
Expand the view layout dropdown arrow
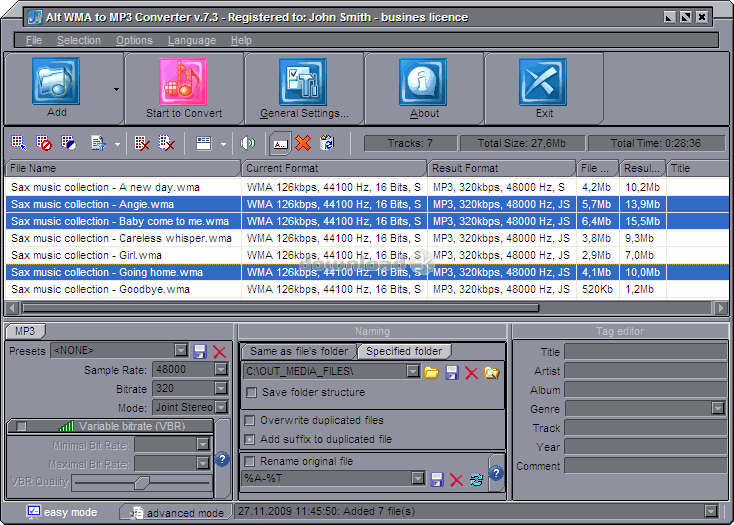coord(223,144)
